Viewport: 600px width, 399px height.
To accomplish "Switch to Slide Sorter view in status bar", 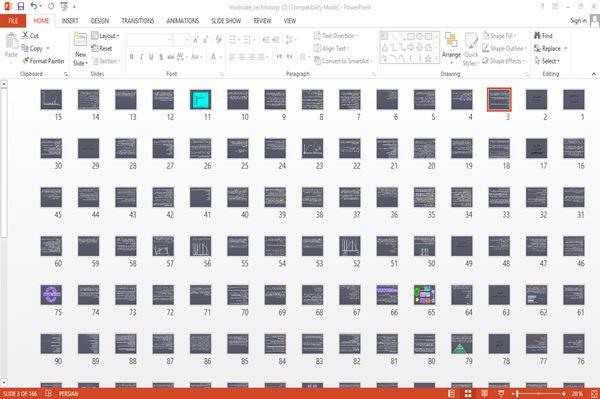I will [468, 394].
